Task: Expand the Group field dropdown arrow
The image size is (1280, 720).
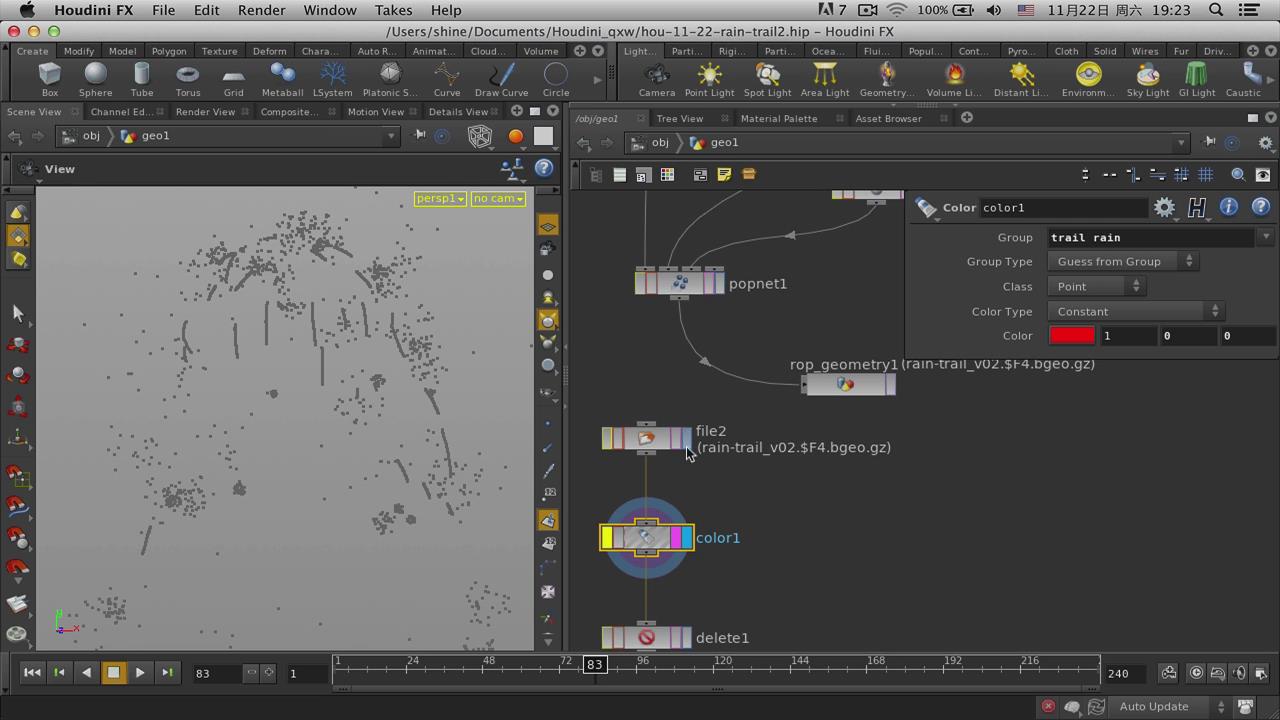Action: click(1266, 237)
